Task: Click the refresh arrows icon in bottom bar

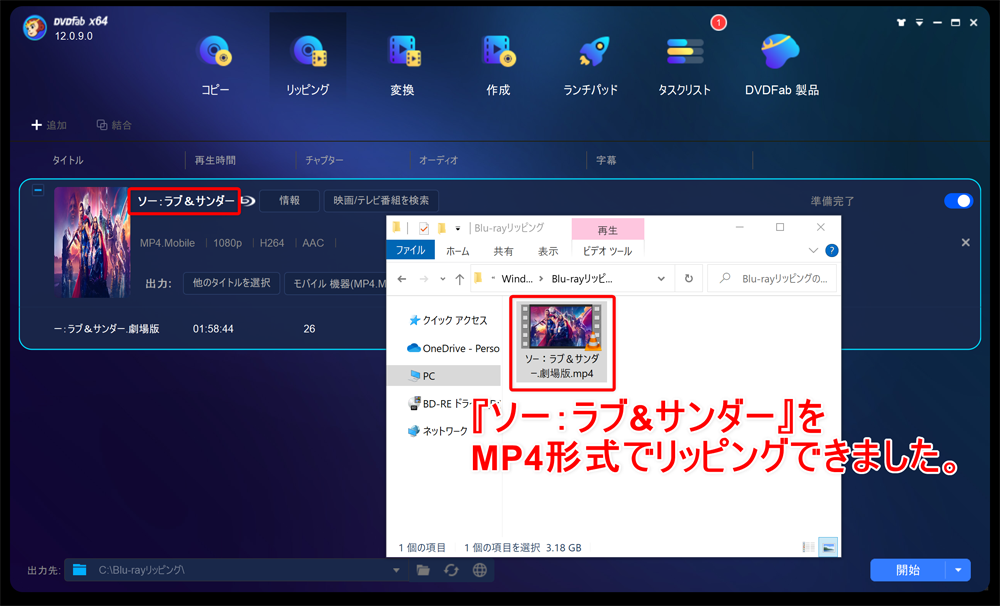Action: pos(452,570)
